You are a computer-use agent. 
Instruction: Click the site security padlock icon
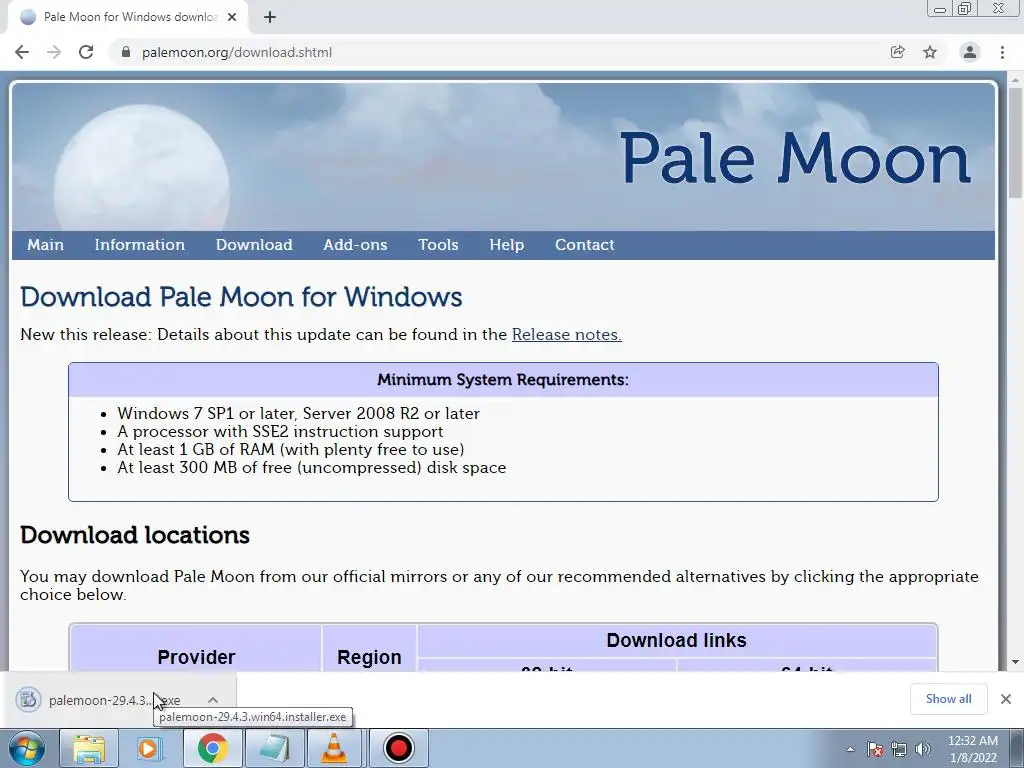126,52
